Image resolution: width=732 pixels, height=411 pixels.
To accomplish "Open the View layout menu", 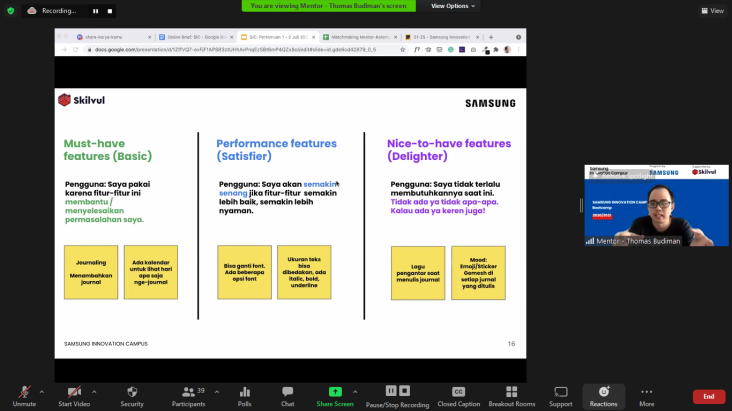I will tap(712, 11).
